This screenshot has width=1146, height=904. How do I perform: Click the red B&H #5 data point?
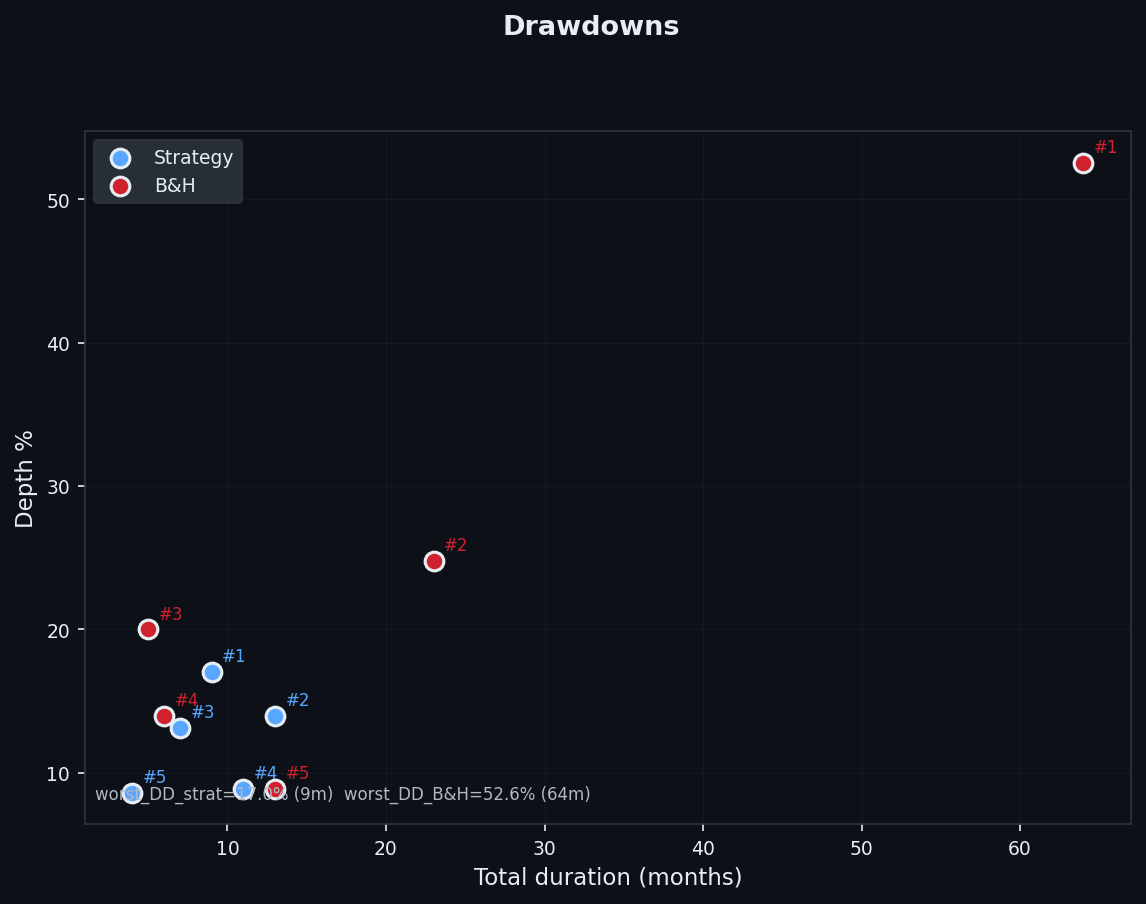coord(275,790)
